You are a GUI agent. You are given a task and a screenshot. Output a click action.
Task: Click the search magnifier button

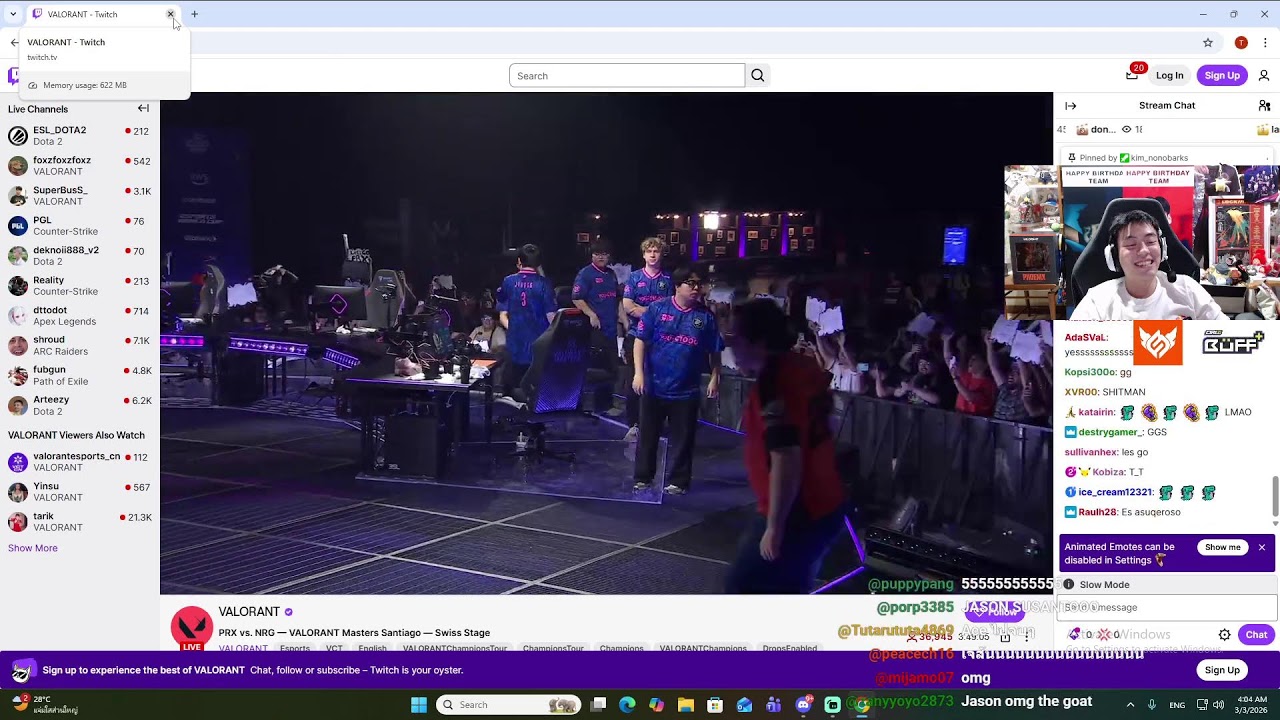click(x=758, y=76)
